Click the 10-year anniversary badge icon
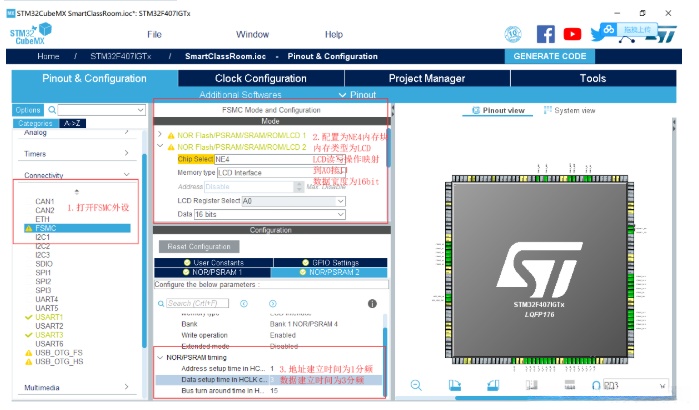Screen dimensions: 699x410 point(513,34)
